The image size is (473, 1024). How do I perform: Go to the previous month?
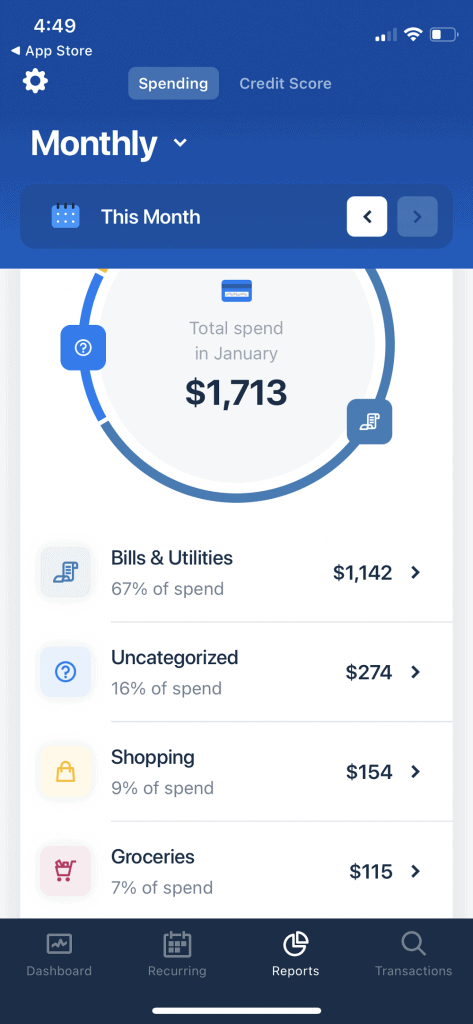pos(367,216)
